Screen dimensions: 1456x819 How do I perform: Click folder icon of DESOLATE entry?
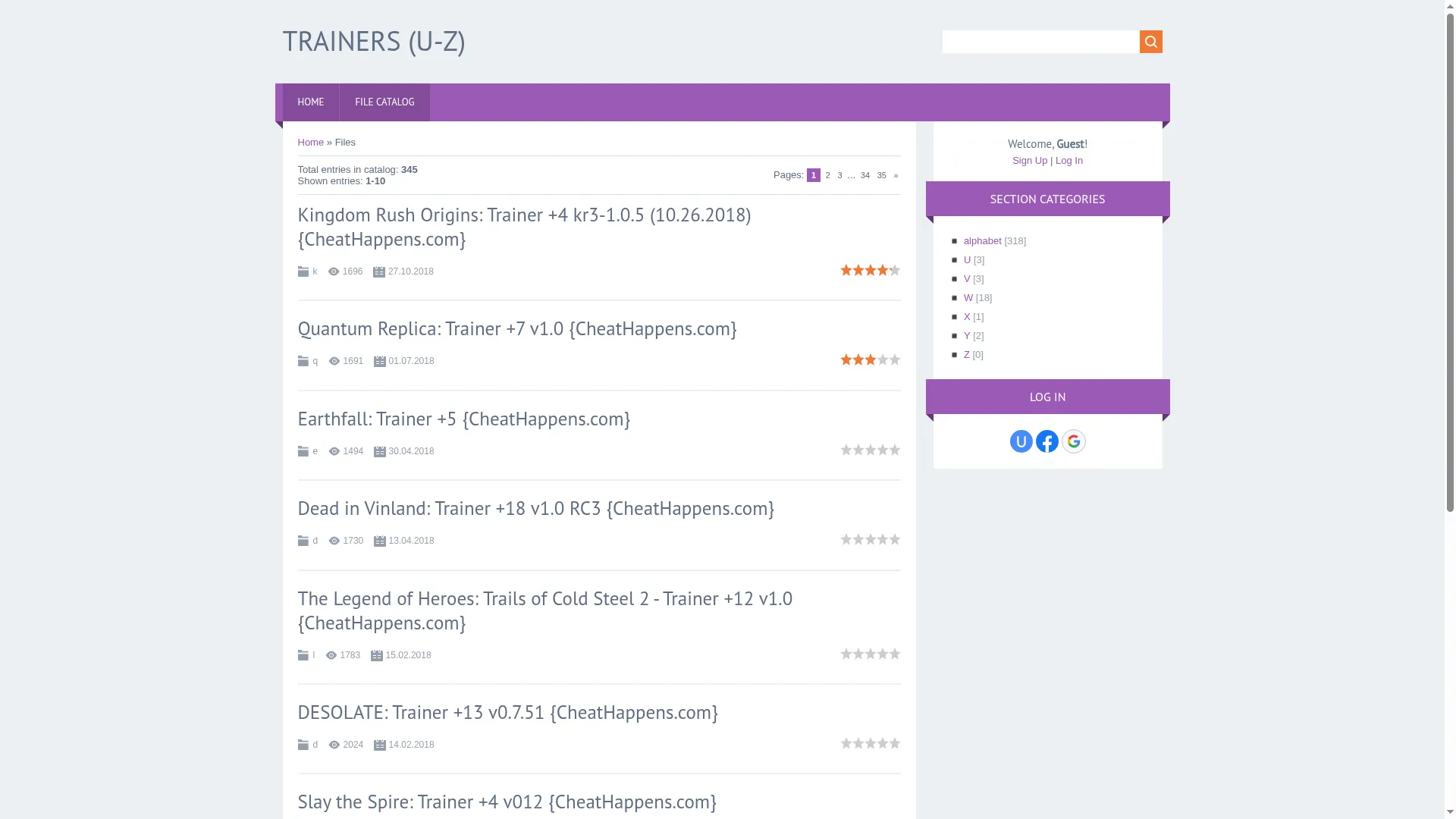tap(303, 745)
